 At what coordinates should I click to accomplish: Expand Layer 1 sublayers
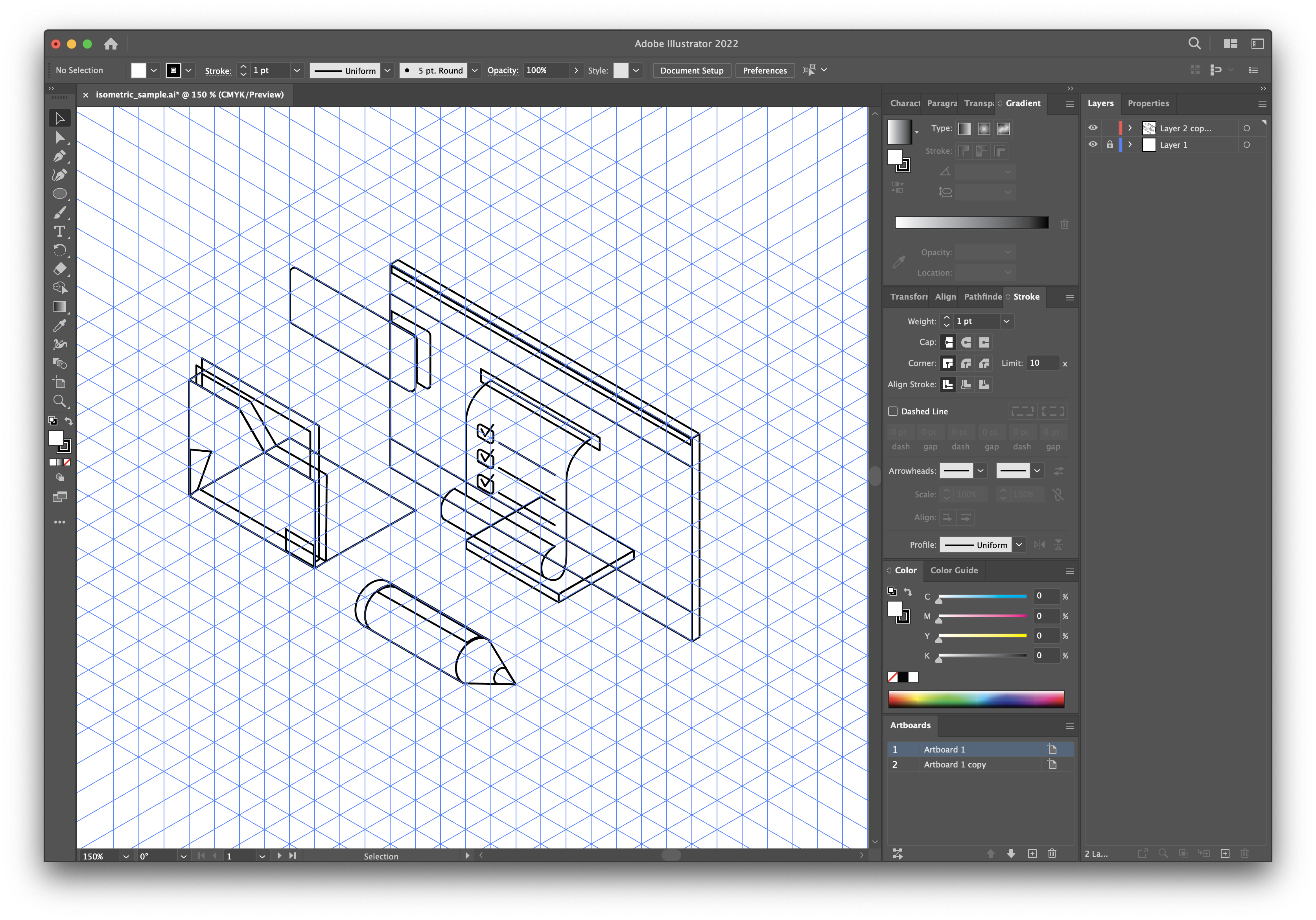[1130, 145]
